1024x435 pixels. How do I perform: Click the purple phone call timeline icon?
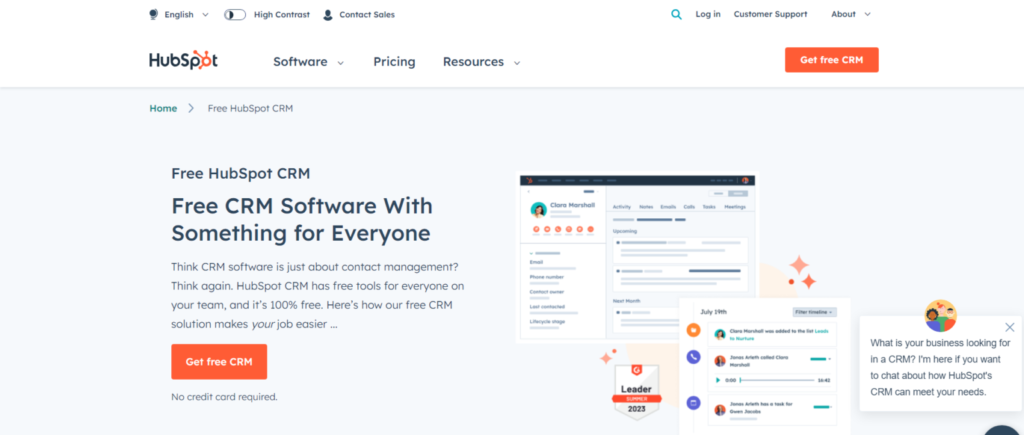coord(694,357)
